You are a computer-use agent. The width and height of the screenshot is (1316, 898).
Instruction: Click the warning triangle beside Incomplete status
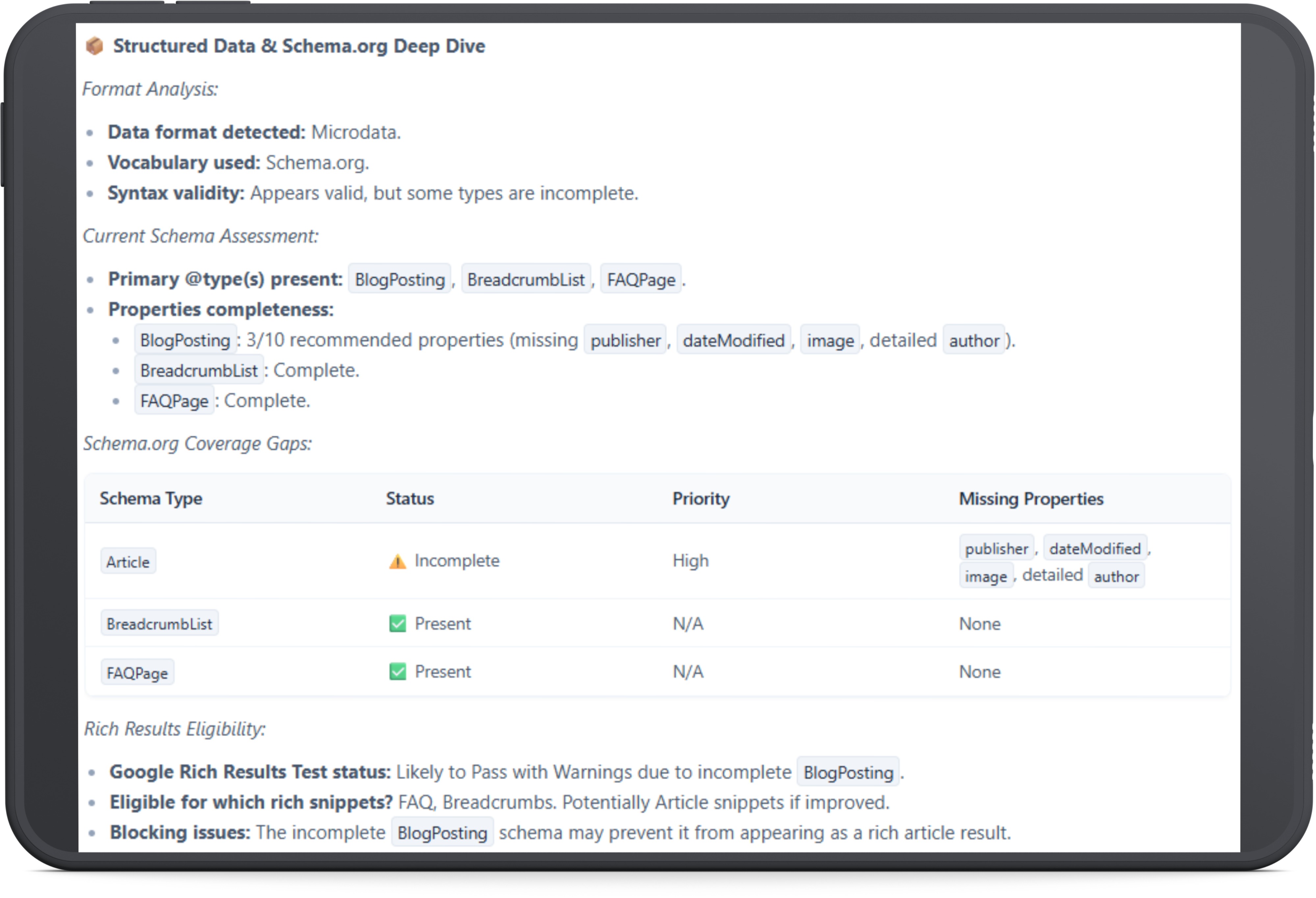(x=398, y=560)
